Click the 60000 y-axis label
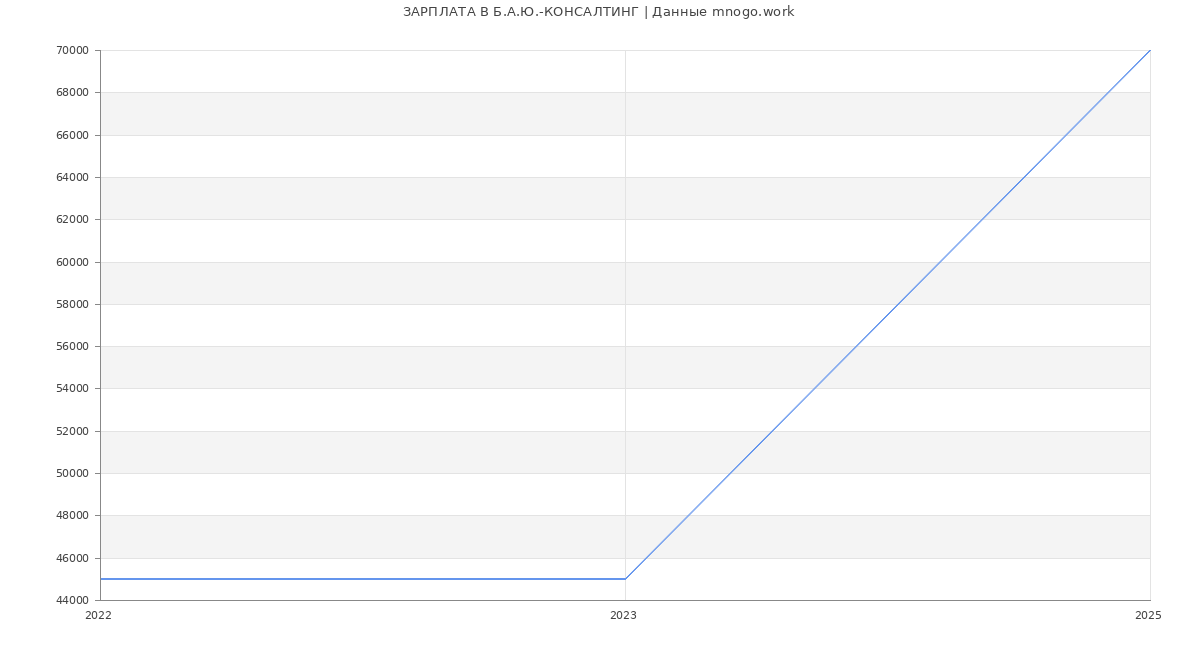The width and height of the screenshot is (1200, 650). (72, 262)
